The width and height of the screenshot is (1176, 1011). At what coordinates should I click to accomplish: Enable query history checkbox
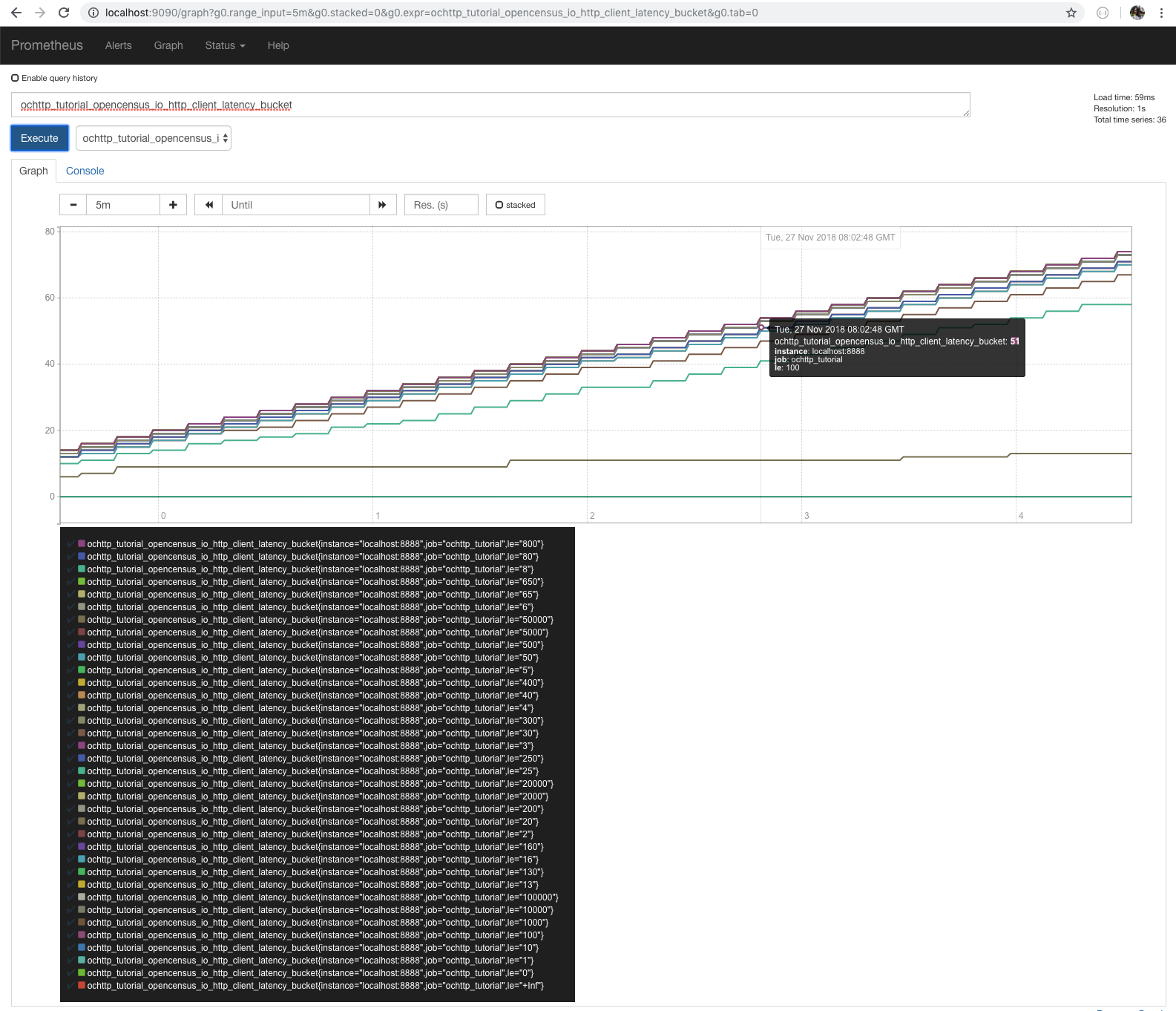point(15,78)
